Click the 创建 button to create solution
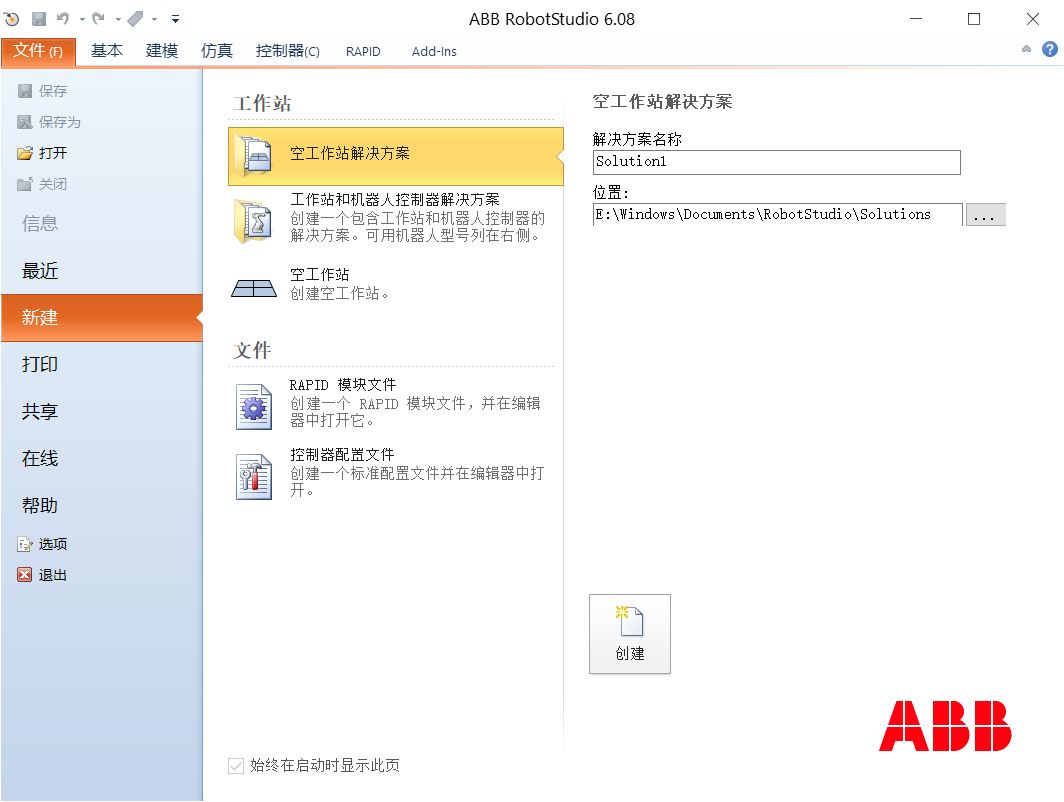Viewport: 1064px width, 802px height. [630, 633]
